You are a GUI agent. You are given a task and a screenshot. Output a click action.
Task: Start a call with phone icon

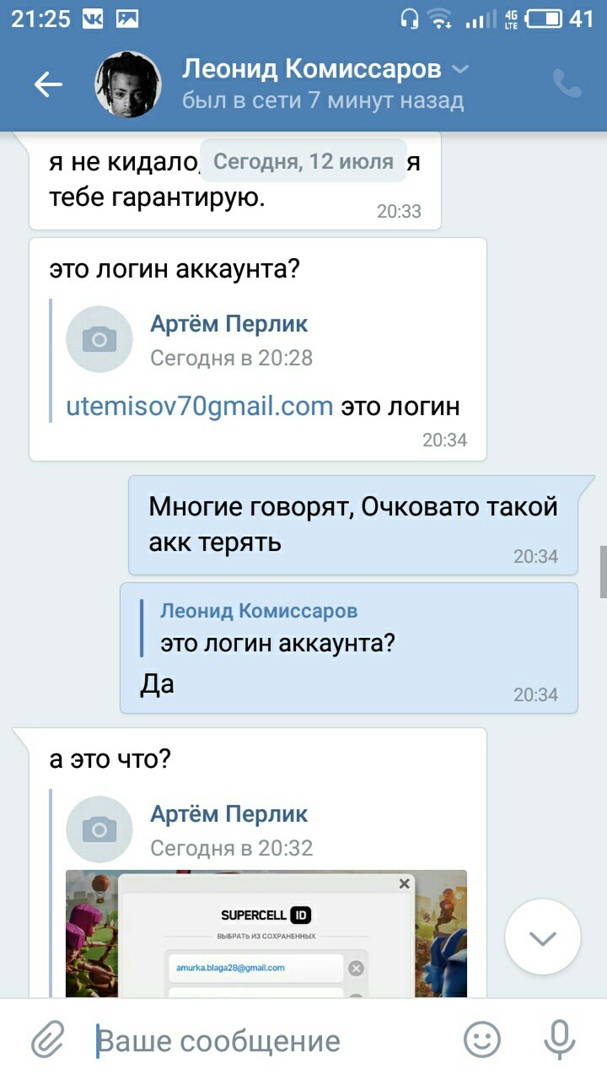567,84
